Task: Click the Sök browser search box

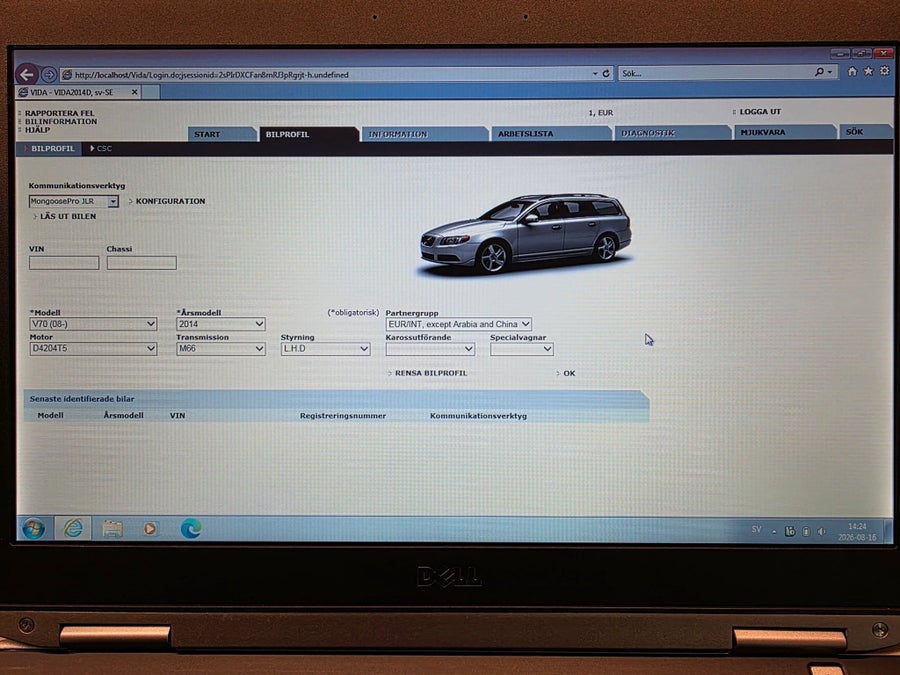Action: [715, 73]
